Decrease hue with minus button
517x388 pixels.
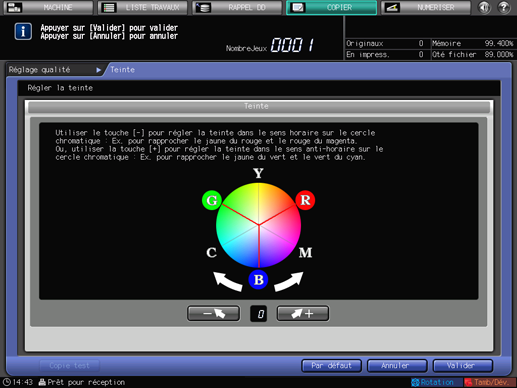click(214, 314)
